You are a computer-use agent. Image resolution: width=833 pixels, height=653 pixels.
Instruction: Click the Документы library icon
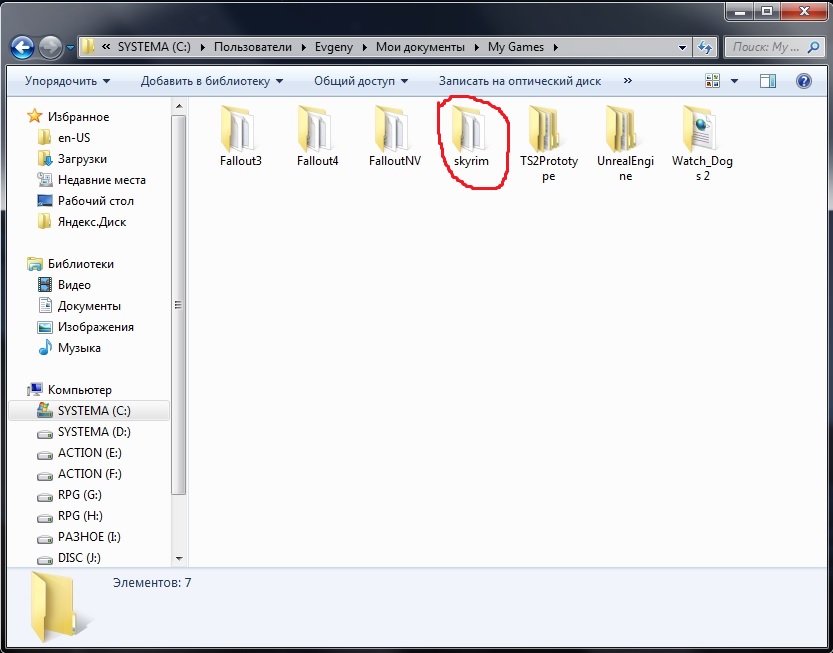pyautogui.click(x=45, y=306)
